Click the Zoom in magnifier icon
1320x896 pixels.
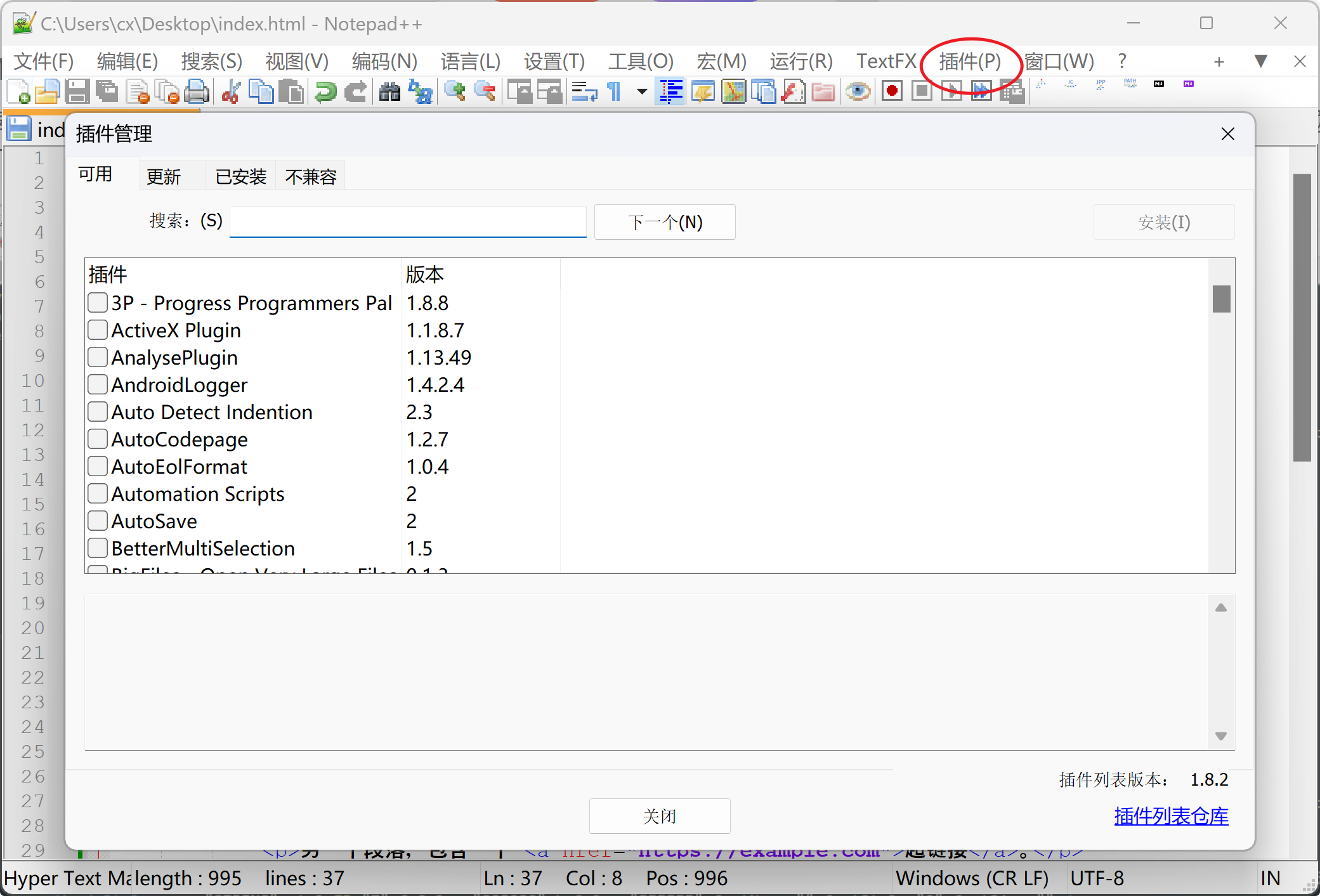click(x=454, y=92)
